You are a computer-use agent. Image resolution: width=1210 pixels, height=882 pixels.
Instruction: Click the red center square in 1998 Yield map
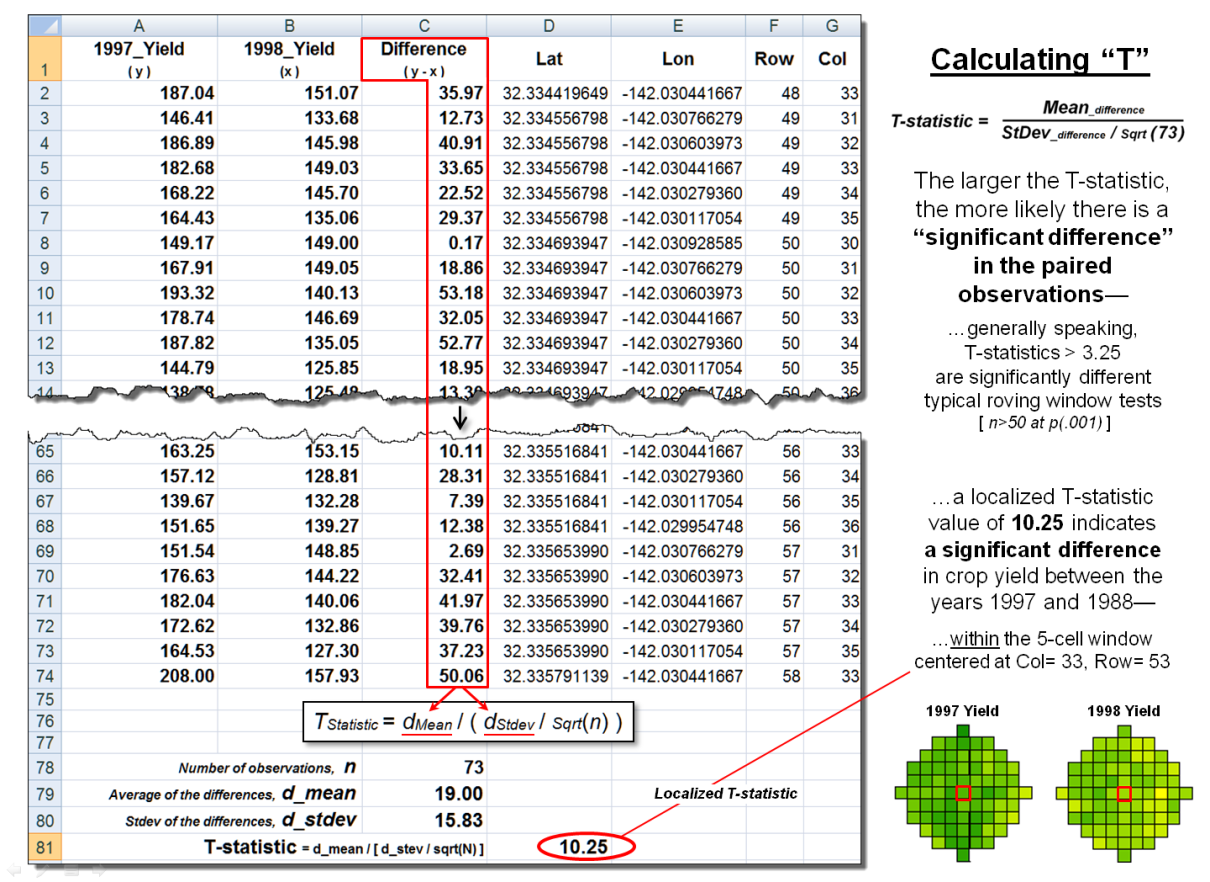tap(1124, 793)
